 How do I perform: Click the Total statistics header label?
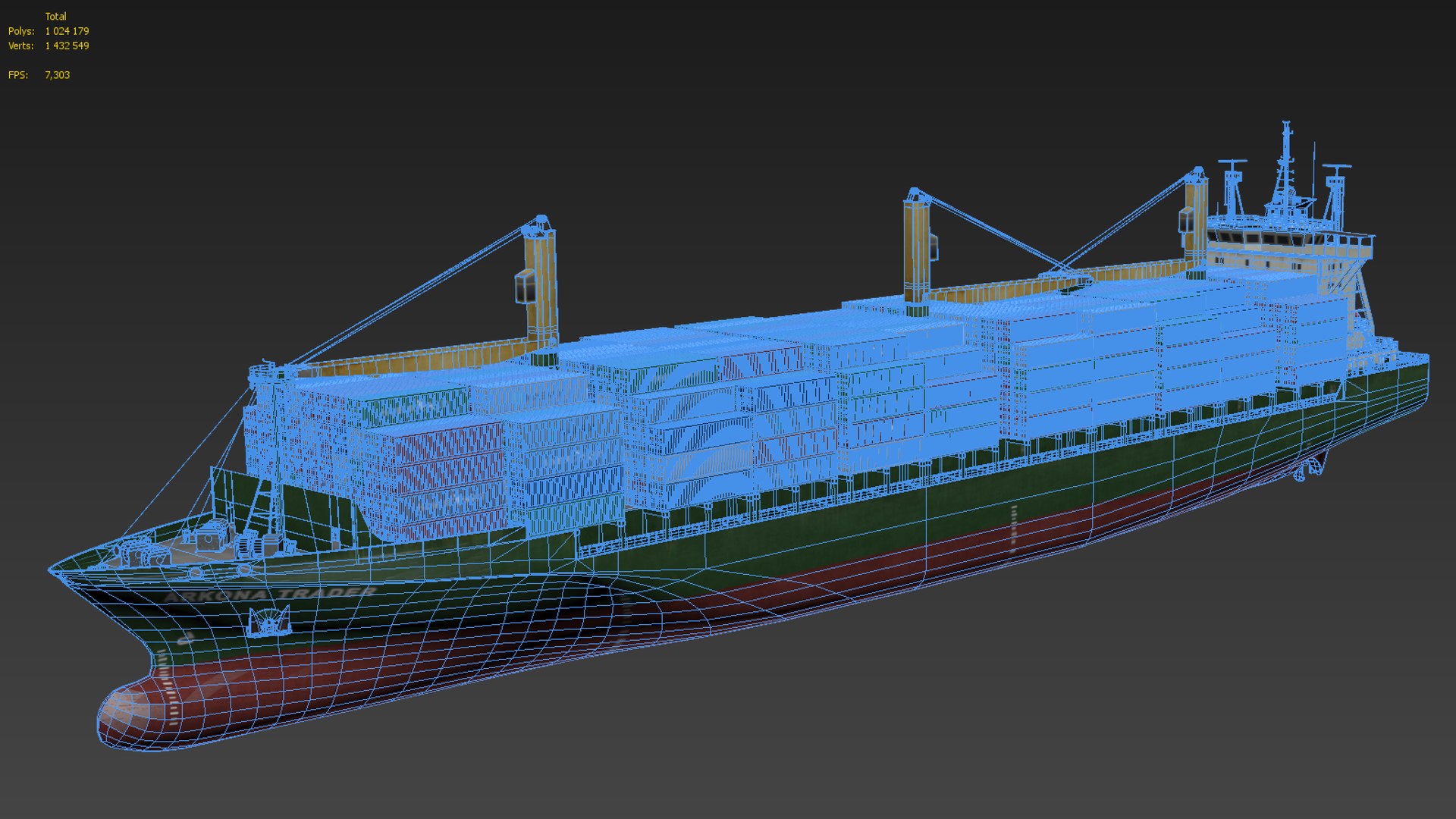coord(55,16)
